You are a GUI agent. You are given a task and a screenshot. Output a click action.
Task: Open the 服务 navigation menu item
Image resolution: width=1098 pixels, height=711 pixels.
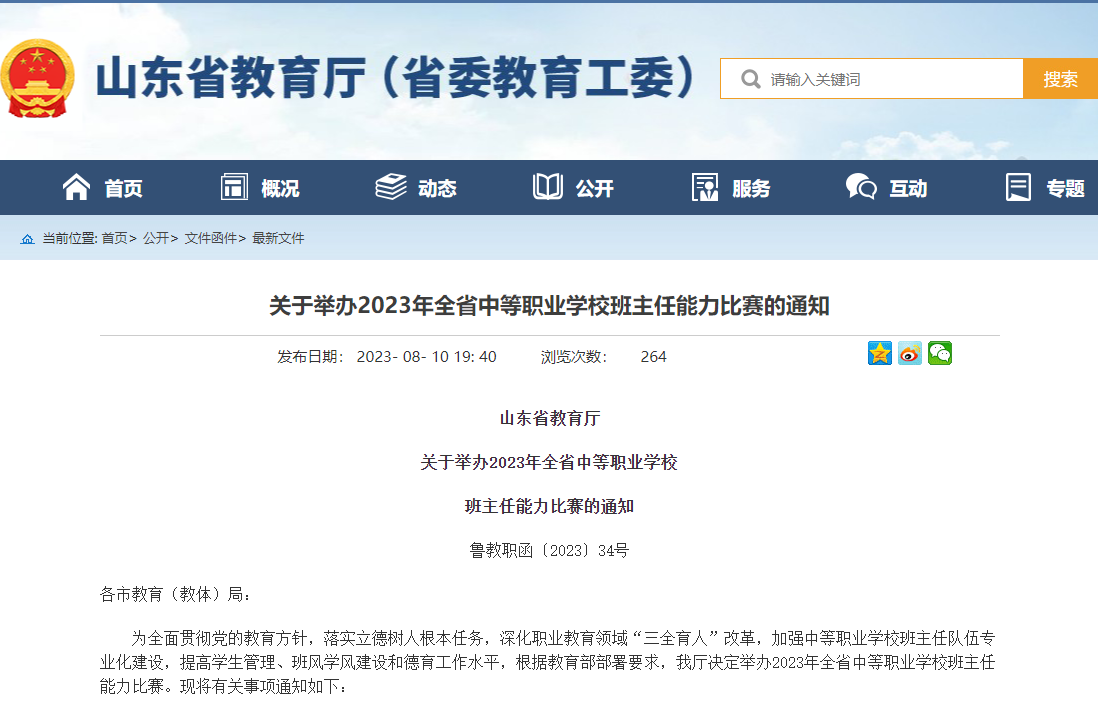pos(751,188)
